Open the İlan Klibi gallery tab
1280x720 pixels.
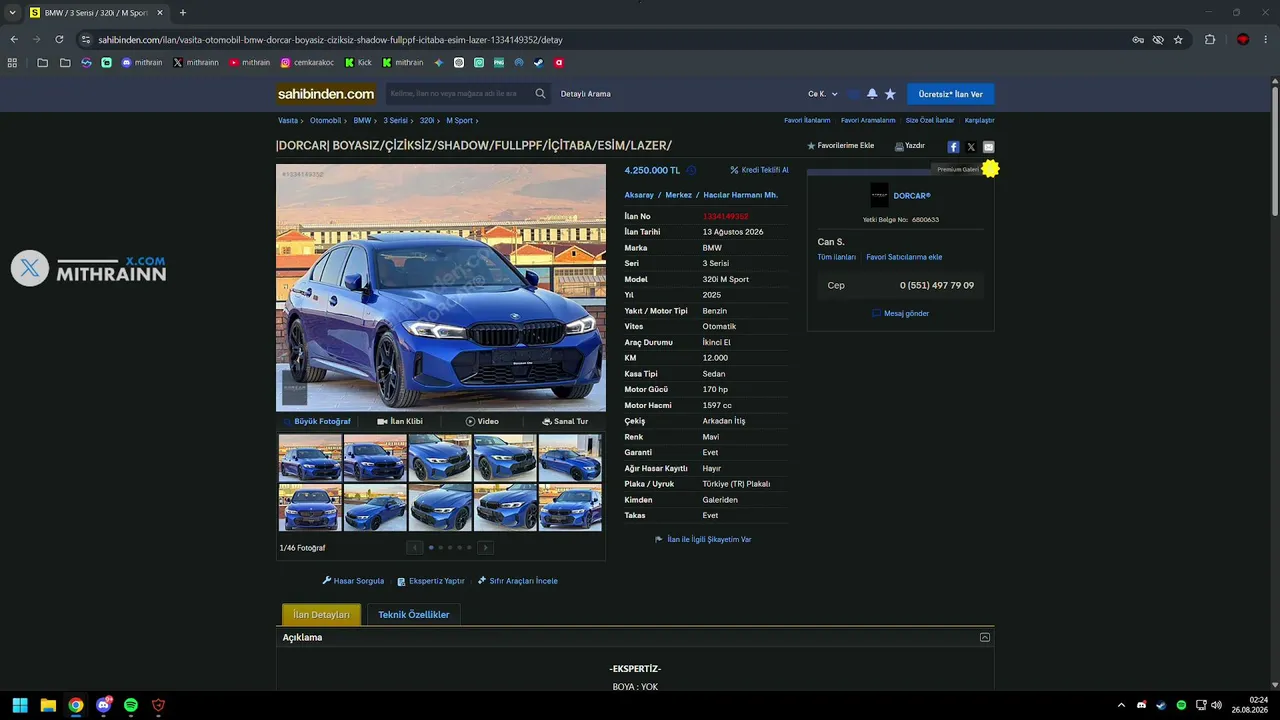click(400, 421)
